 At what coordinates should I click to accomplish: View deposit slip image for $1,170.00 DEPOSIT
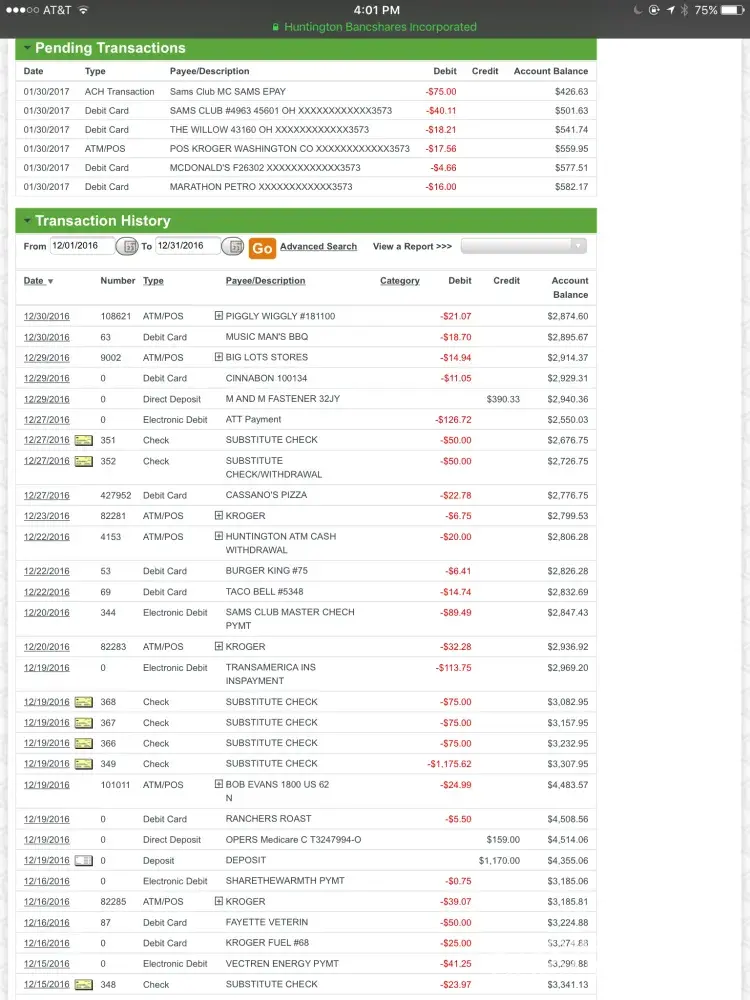pos(84,861)
